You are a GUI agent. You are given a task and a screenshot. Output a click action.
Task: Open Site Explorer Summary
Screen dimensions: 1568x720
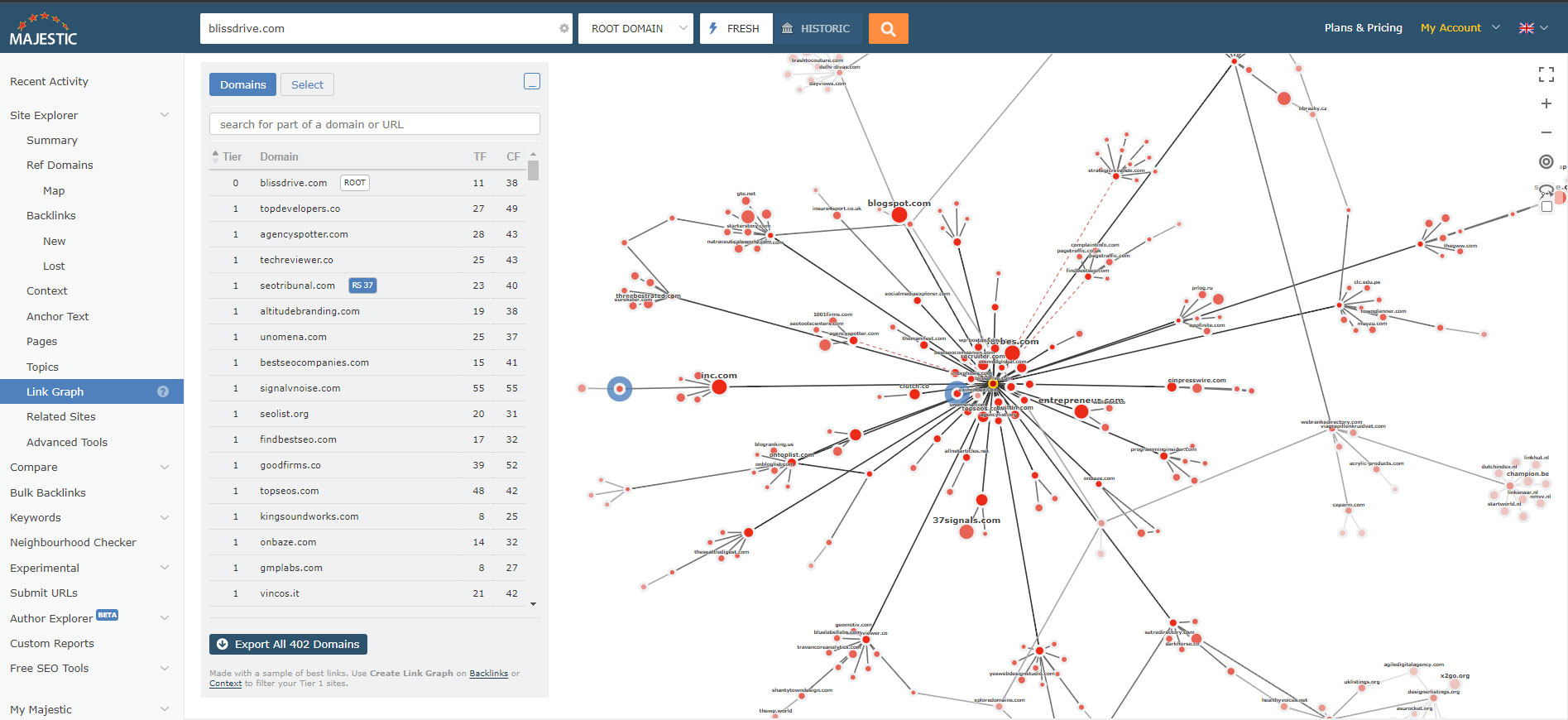coord(52,140)
